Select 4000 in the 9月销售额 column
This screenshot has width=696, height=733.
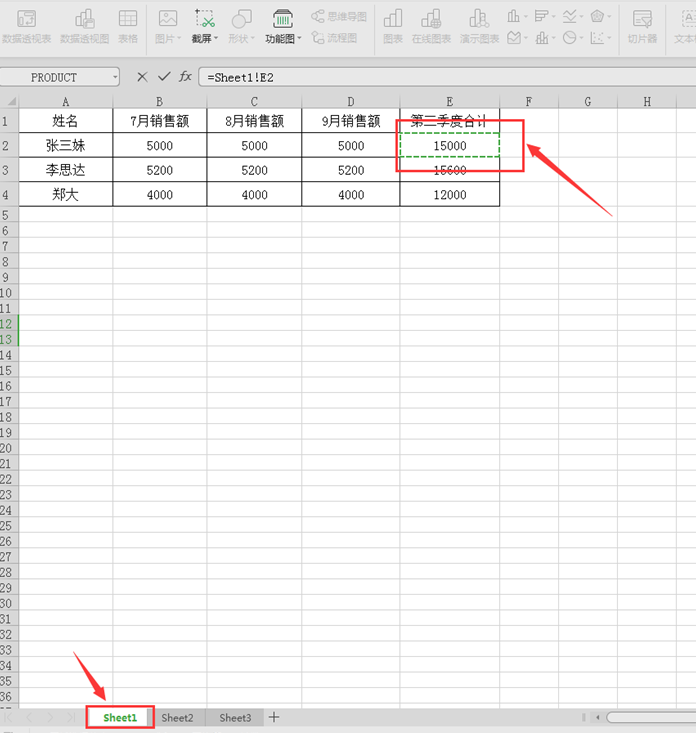click(351, 194)
